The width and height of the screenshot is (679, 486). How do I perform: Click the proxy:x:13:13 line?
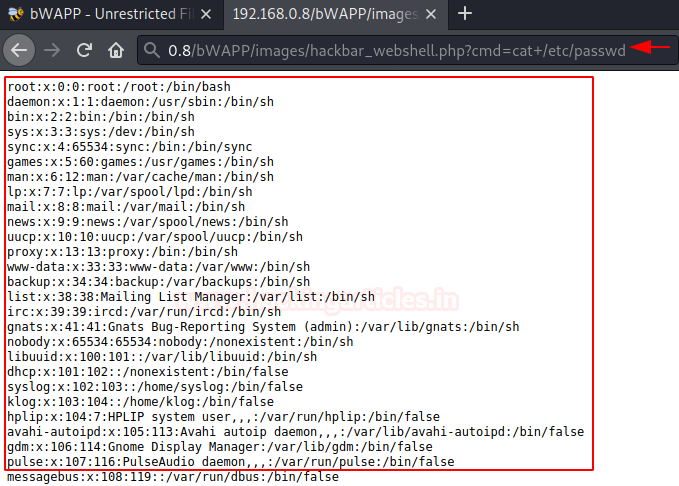coord(123,252)
